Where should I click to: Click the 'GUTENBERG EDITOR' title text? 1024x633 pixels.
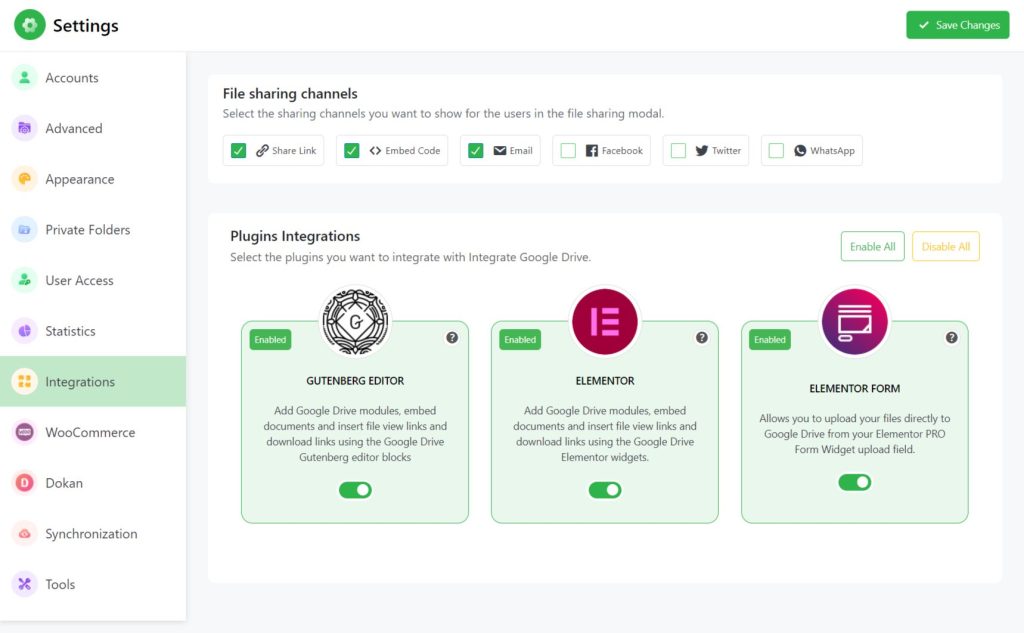tap(355, 381)
